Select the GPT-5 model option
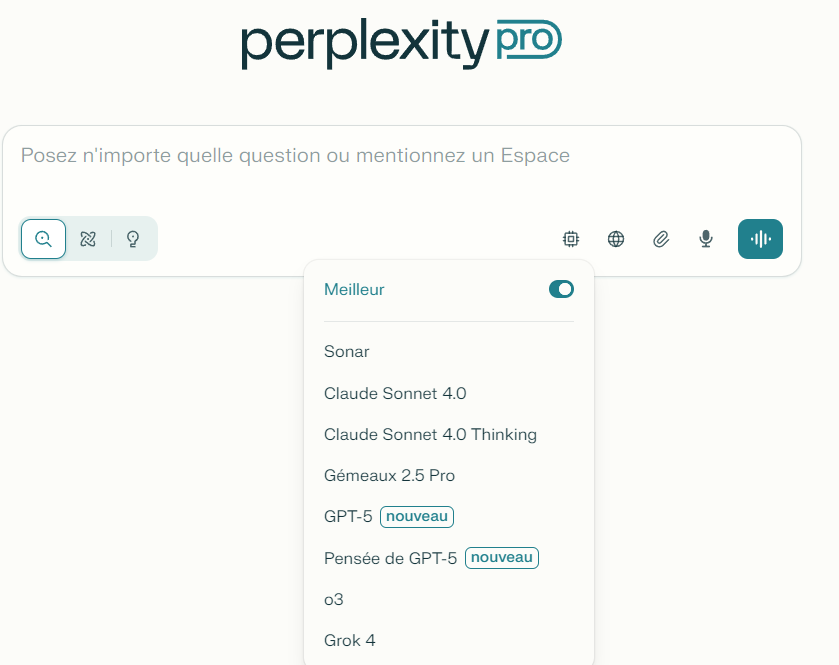This screenshot has width=839, height=665. [x=348, y=517]
